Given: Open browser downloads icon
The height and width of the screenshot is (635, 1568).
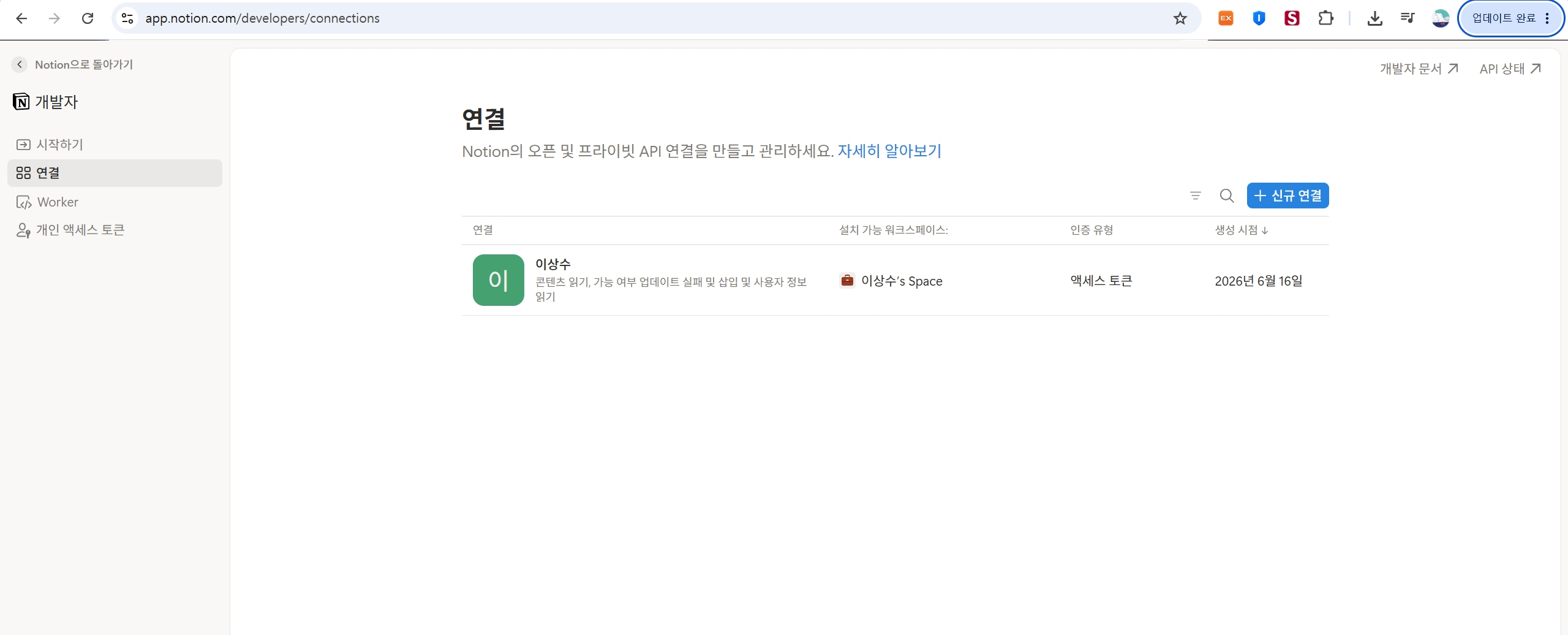Looking at the screenshot, I should pyautogui.click(x=1374, y=18).
